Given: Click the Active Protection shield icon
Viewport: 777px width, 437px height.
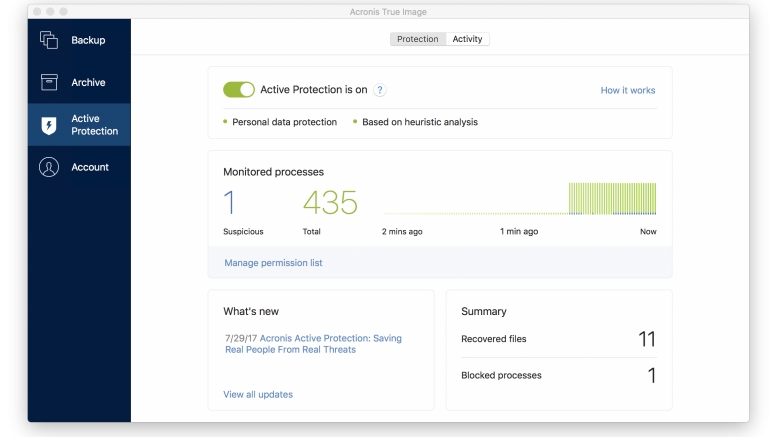Looking at the screenshot, I should [49, 125].
